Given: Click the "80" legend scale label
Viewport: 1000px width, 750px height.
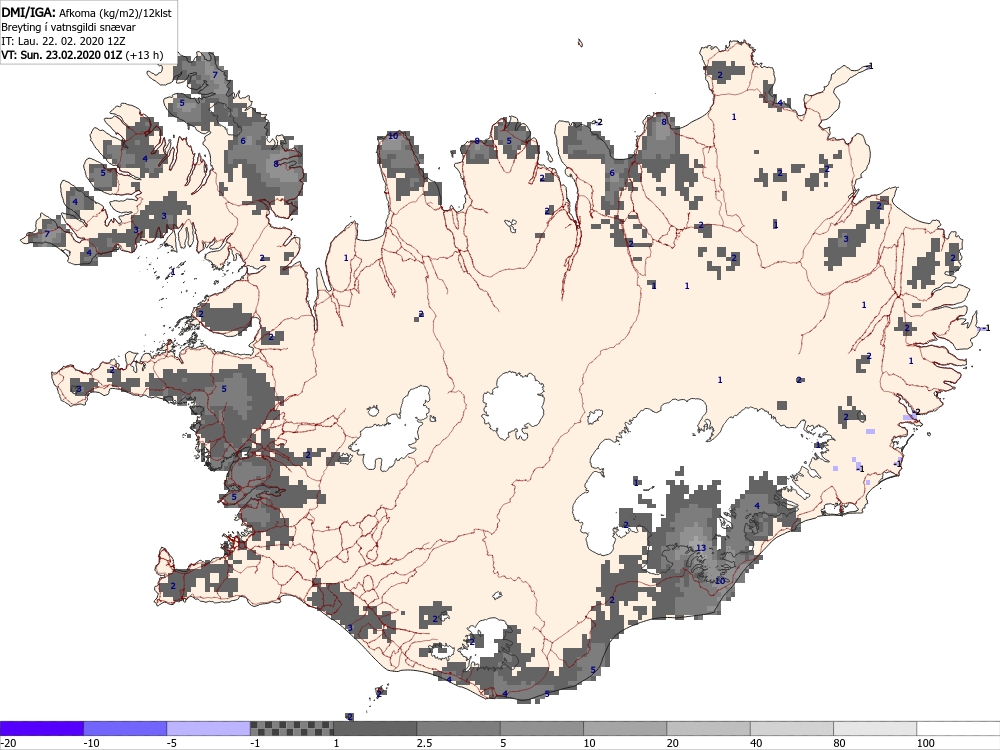Looking at the screenshot, I should pyautogui.click(x=841, y=743).
